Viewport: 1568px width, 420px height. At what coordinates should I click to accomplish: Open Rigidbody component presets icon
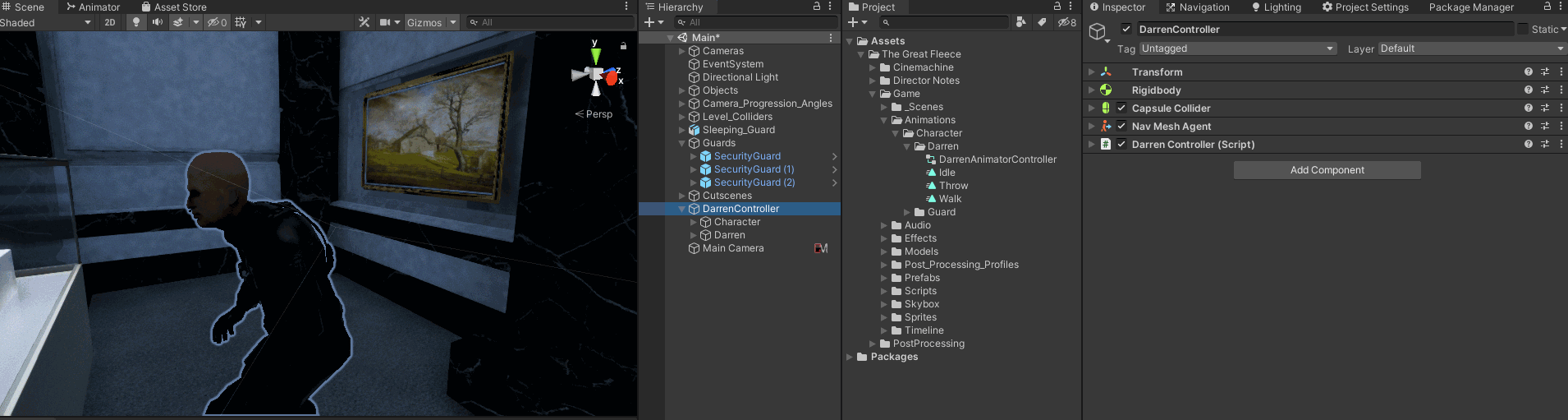point(1545,90)
